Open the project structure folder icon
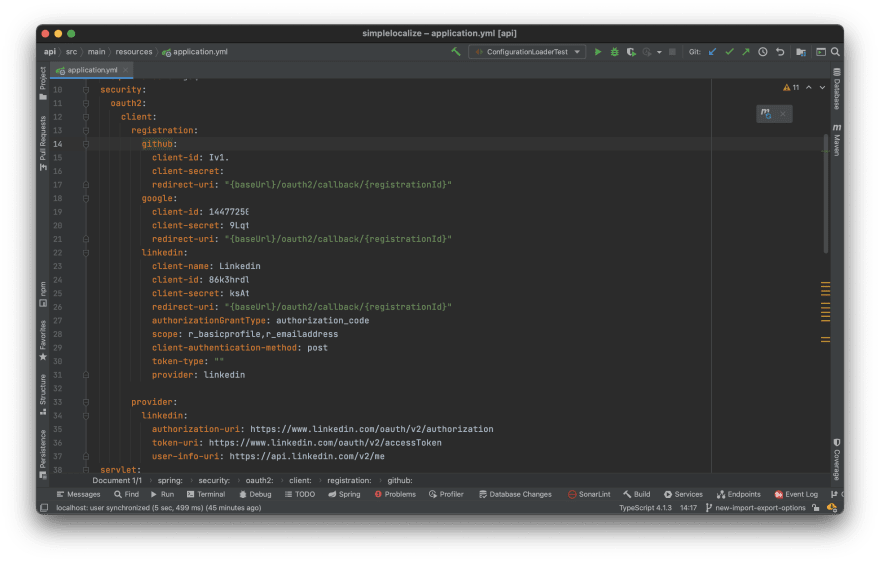The image size is (880, 562). tap(801, 52)
